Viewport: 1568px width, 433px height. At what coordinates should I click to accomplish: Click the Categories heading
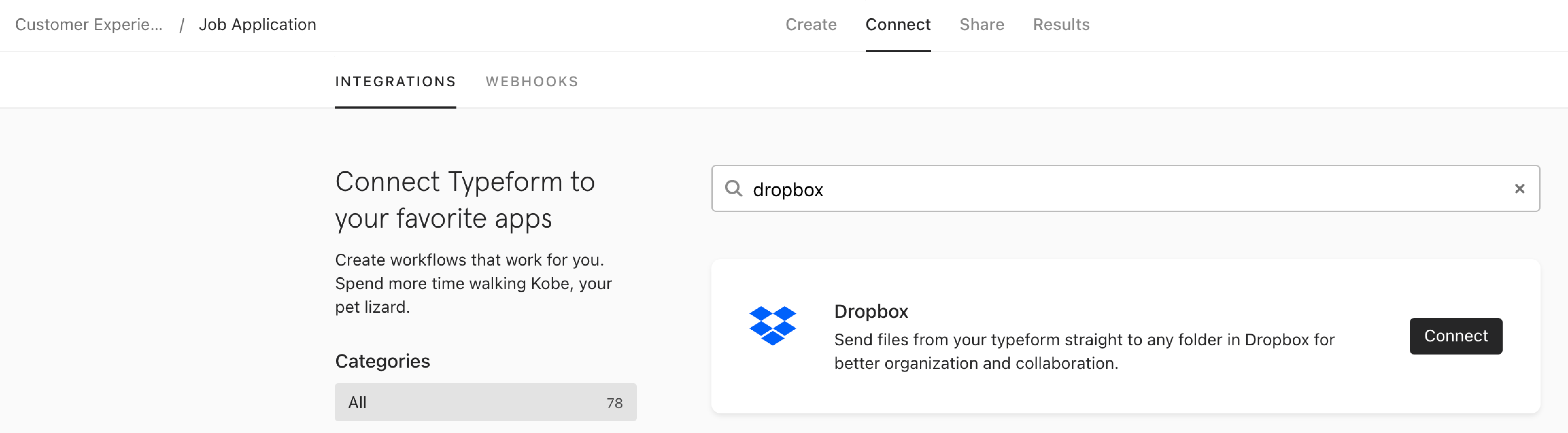tap(382, 360)
